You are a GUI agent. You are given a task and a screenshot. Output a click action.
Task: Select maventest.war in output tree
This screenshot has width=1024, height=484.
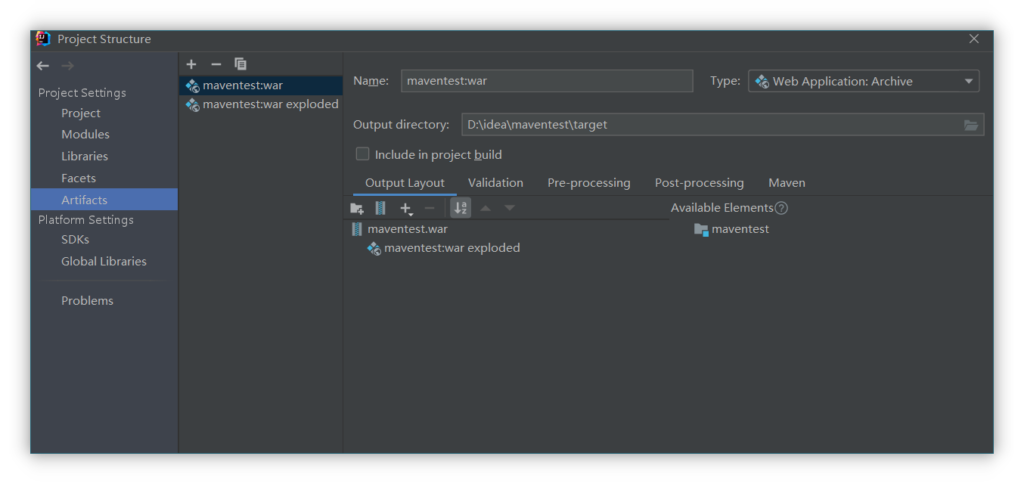point(399,229)
